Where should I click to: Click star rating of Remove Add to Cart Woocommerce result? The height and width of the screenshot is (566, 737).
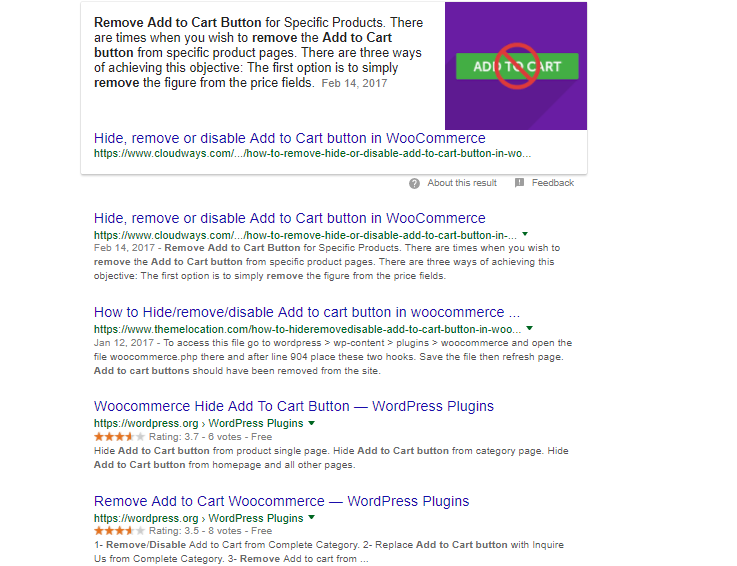click(119, 531)
